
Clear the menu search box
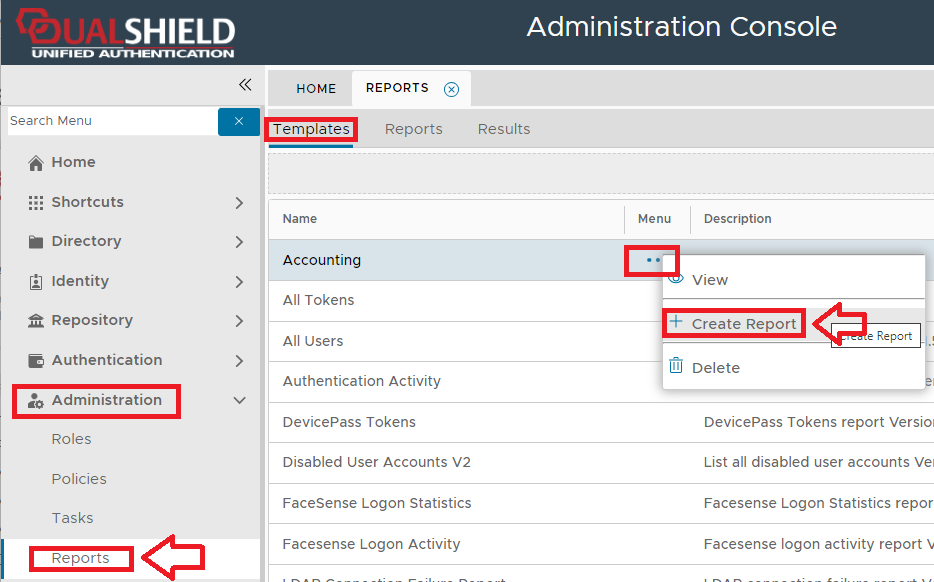click(x=239, y=121)
